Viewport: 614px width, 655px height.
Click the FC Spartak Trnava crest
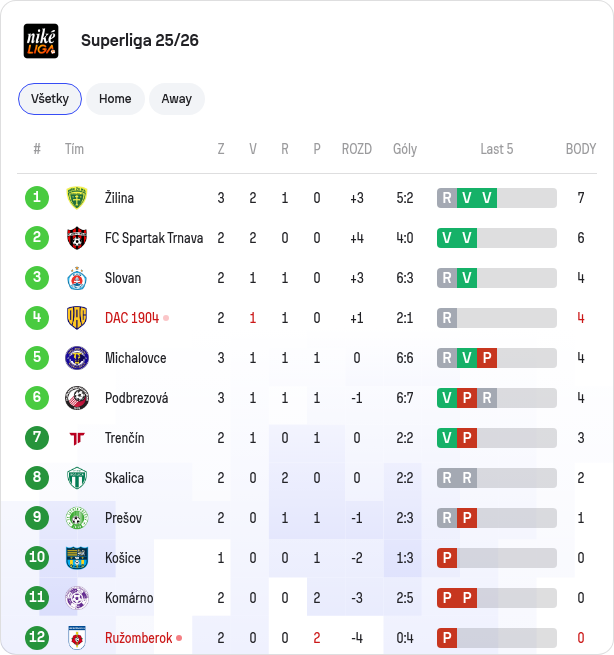pyautogui.click(x=77, y=238)
